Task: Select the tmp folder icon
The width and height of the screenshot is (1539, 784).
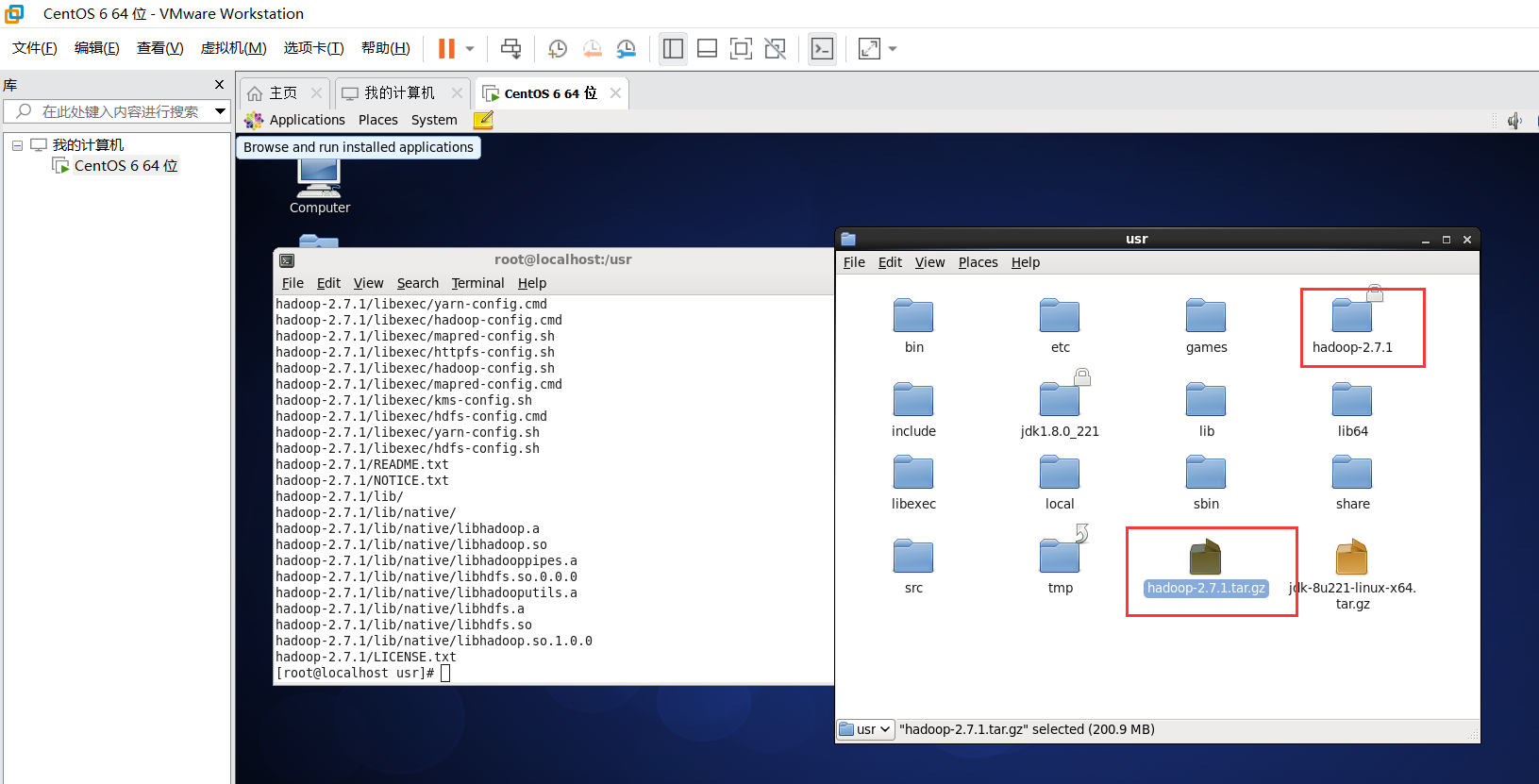Action: 1060,556
